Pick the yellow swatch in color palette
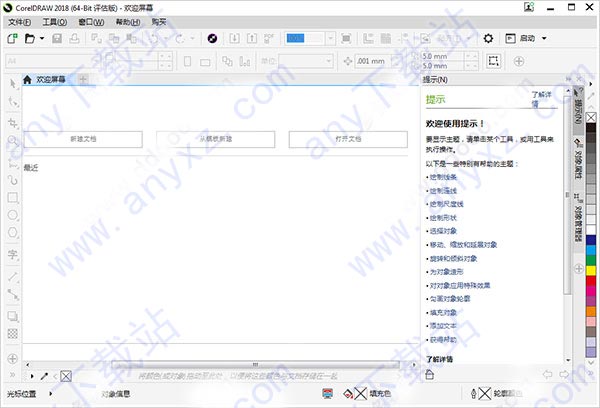600x408 pixels. [591, 271]
